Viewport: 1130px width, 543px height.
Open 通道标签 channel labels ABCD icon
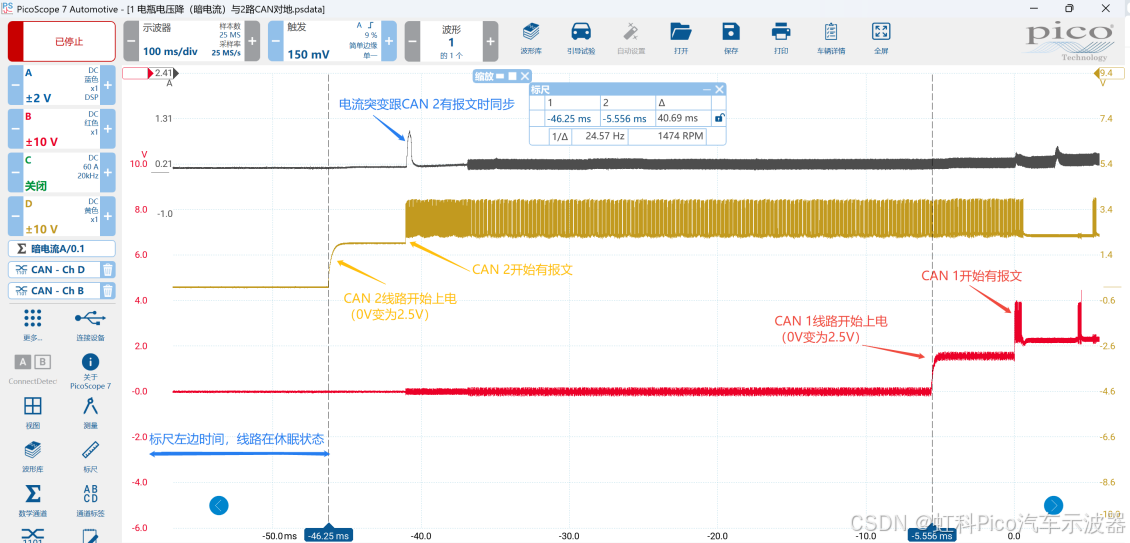tap(90, 500)
